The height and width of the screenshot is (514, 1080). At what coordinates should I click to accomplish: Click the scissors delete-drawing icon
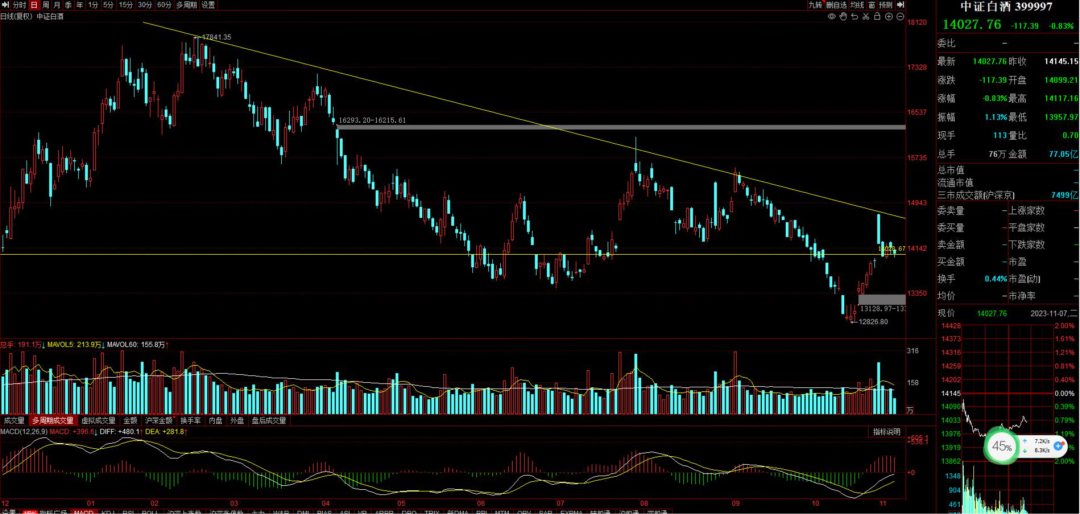tap(866, 17)
